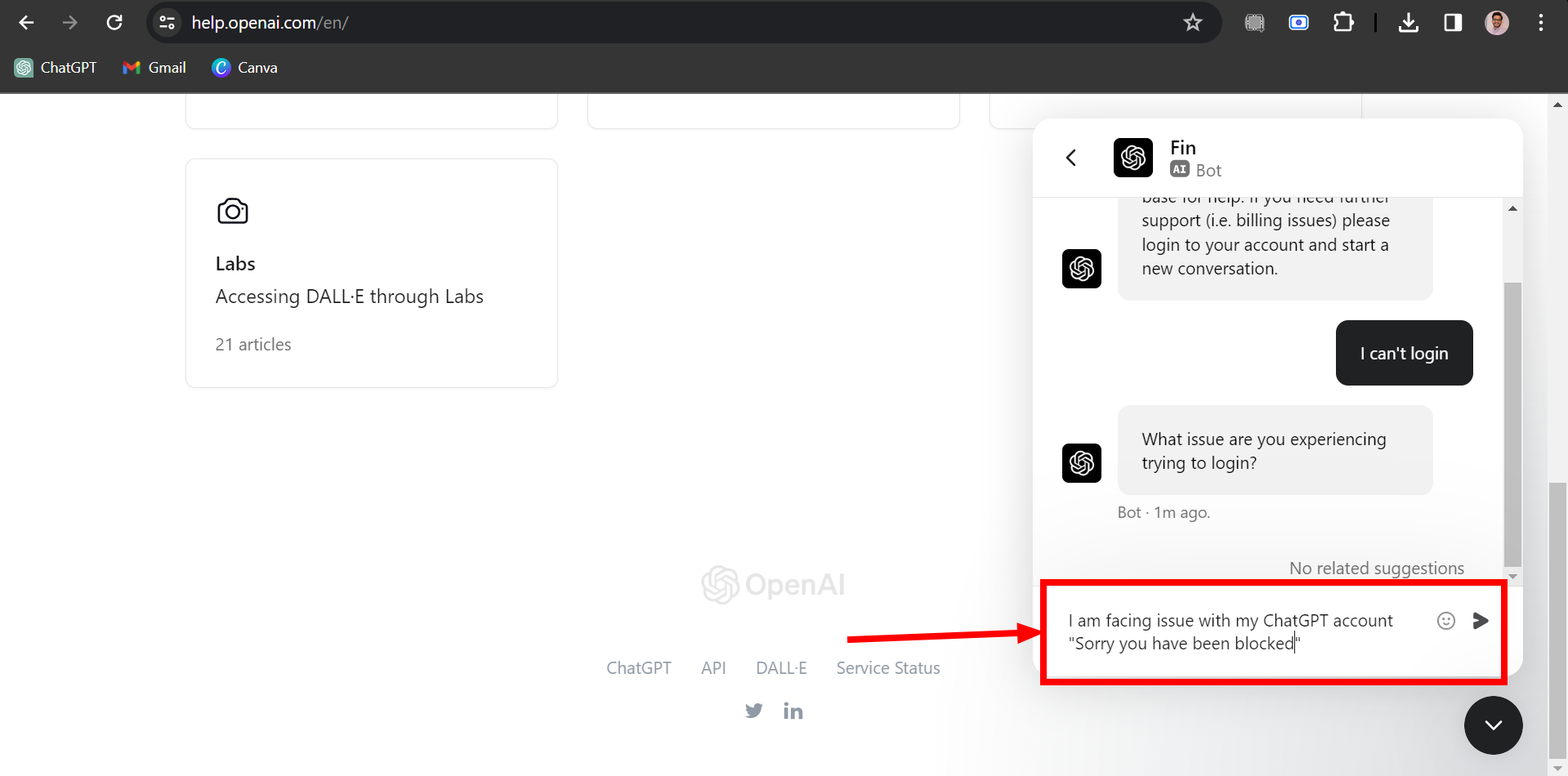Viewport: 1568px width, 776px height.
Task: Bookmark this page with the star
Action: (x=1193, y=23)
